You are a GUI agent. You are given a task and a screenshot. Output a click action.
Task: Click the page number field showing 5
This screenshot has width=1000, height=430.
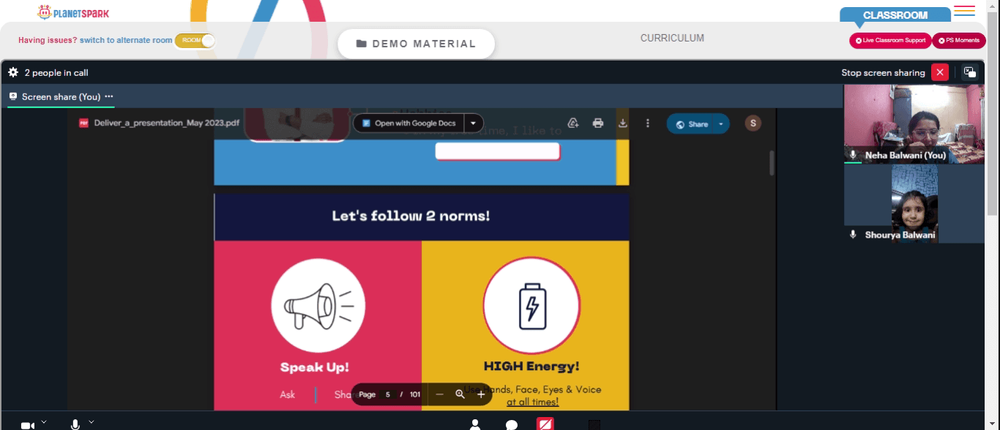387,394
